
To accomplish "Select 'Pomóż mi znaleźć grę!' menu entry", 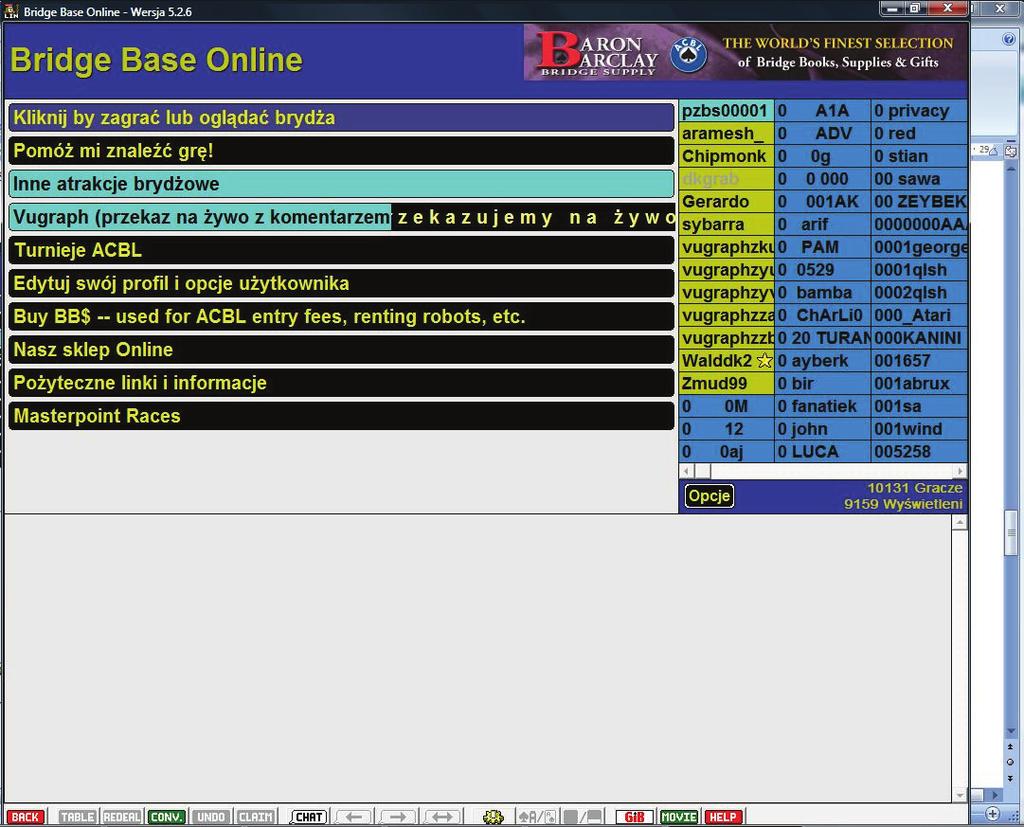I will coord(342,151).
